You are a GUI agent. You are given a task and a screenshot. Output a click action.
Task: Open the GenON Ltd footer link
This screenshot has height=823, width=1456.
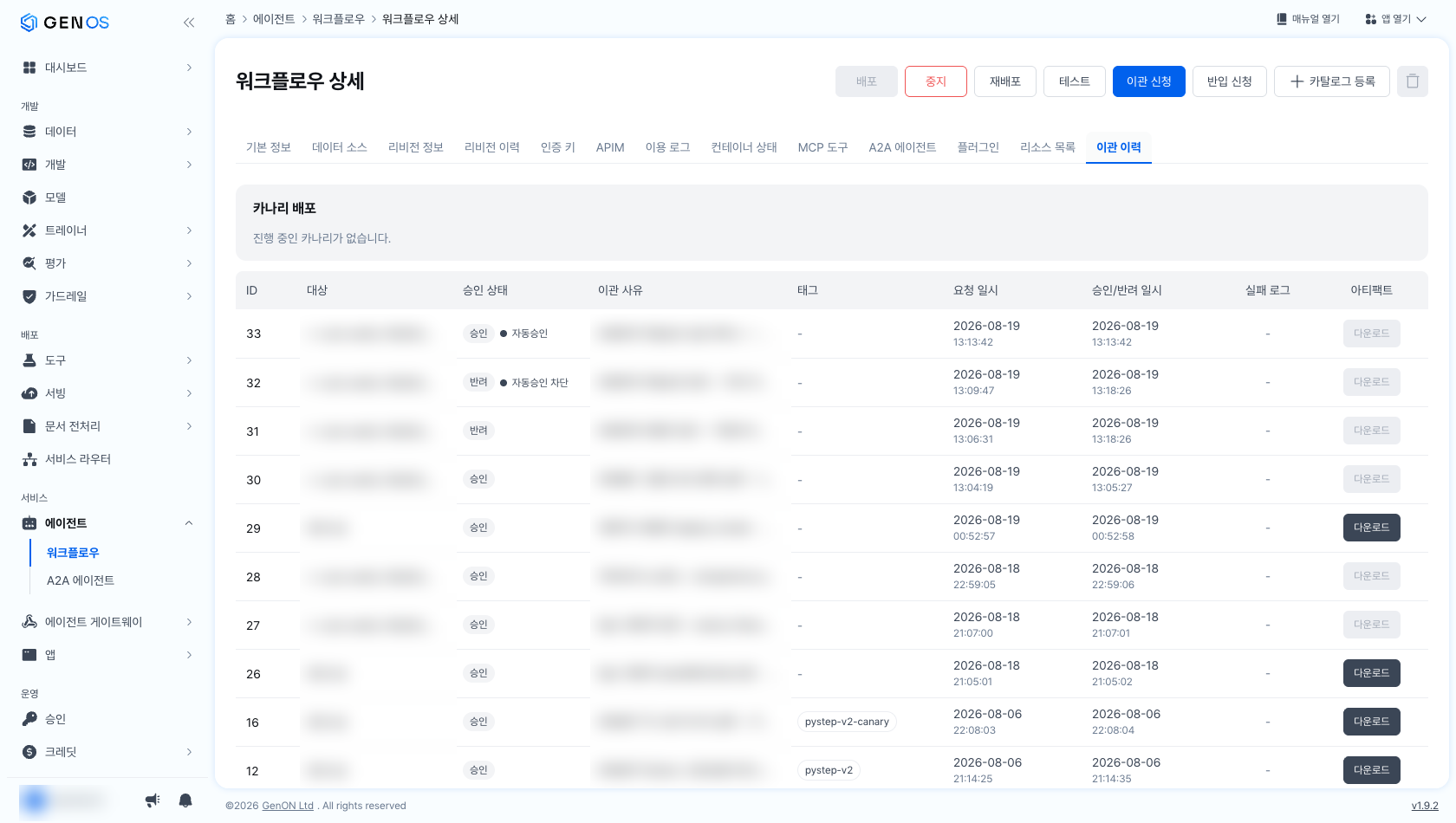pos(288,806)
